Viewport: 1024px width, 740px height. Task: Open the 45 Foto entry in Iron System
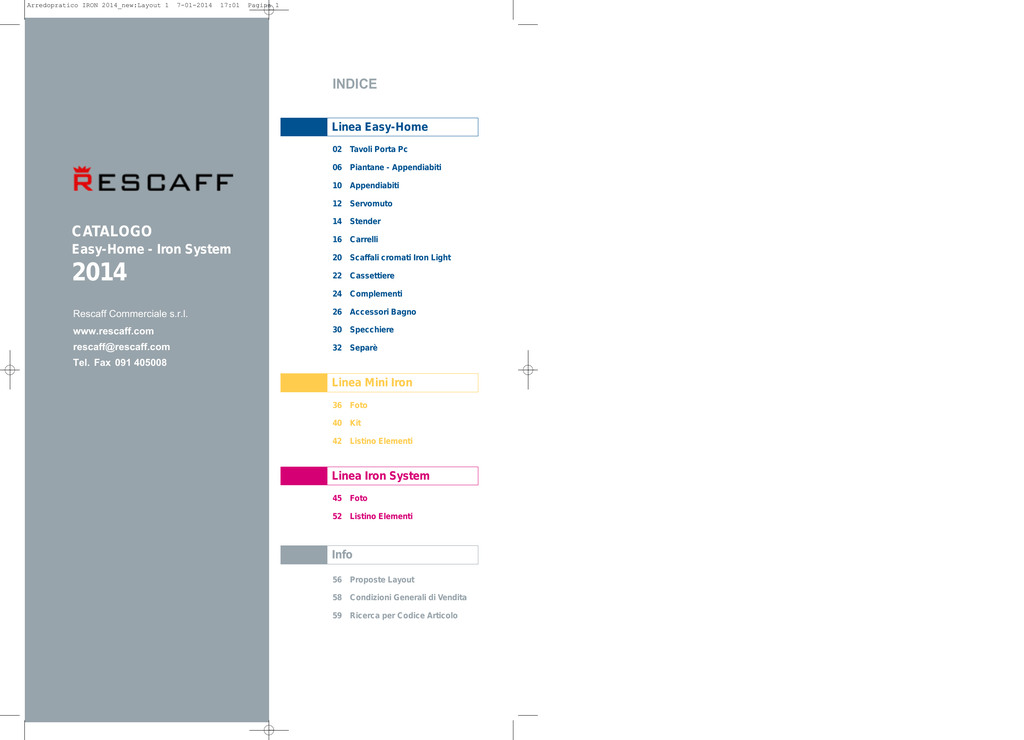point(350,498)
